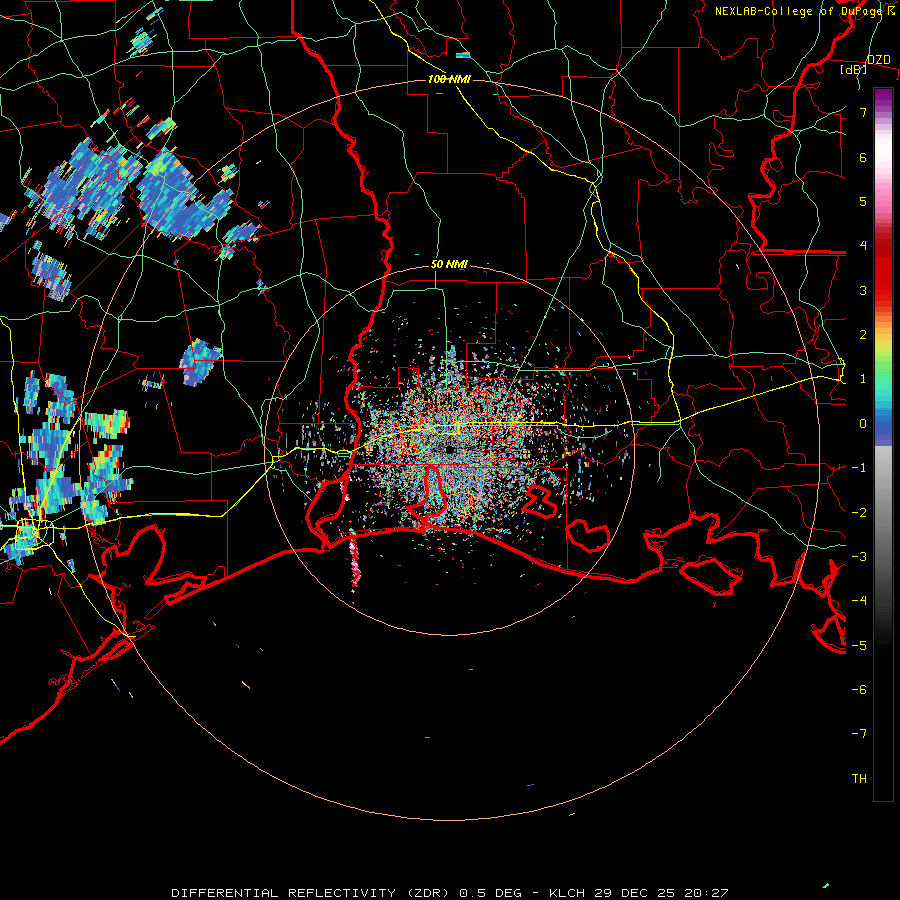Screen dimensions: 900x900
Task: Click the -6 dB legend value
Action: click(x=859, y=690)
